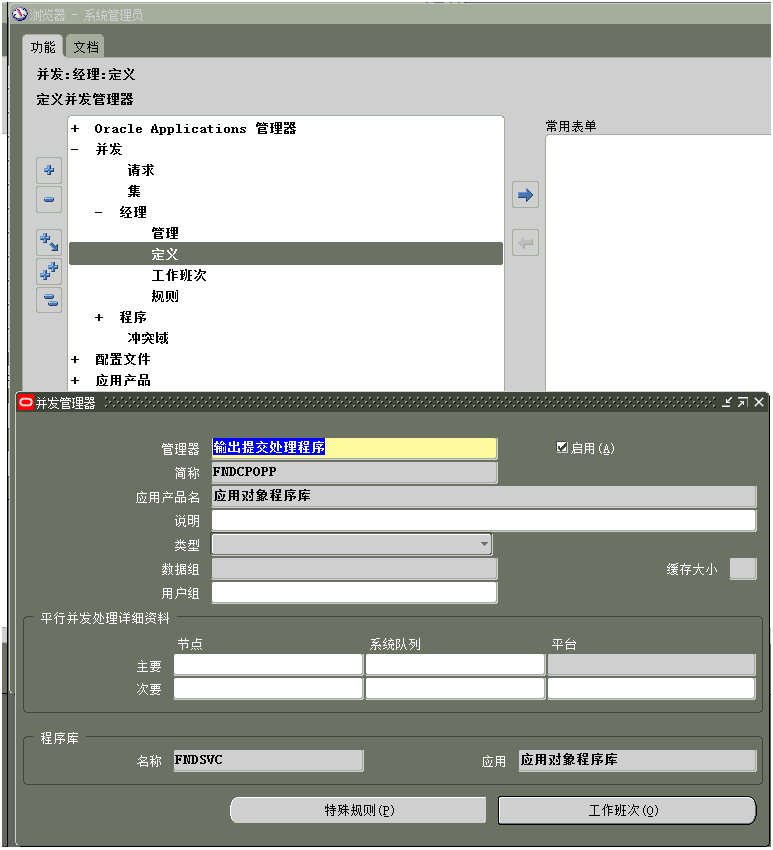Expand the 配置文件 tree node
This screenshot has width=773, height=850.
(75, 359)
